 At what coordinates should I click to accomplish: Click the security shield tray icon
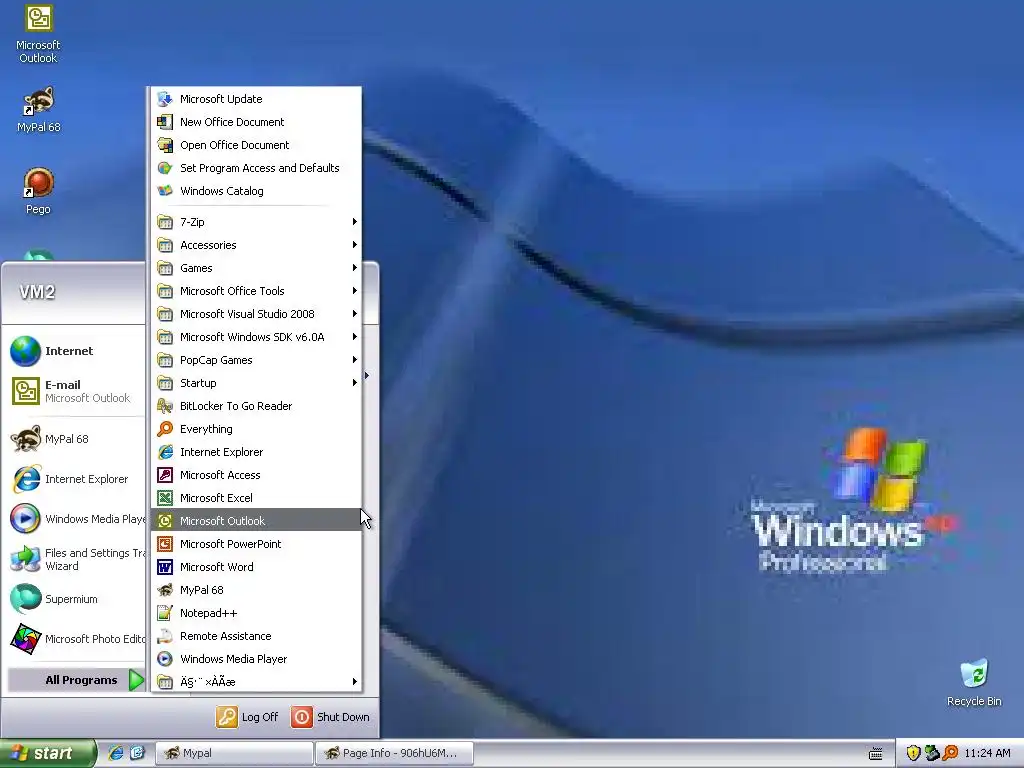(913, 753)
